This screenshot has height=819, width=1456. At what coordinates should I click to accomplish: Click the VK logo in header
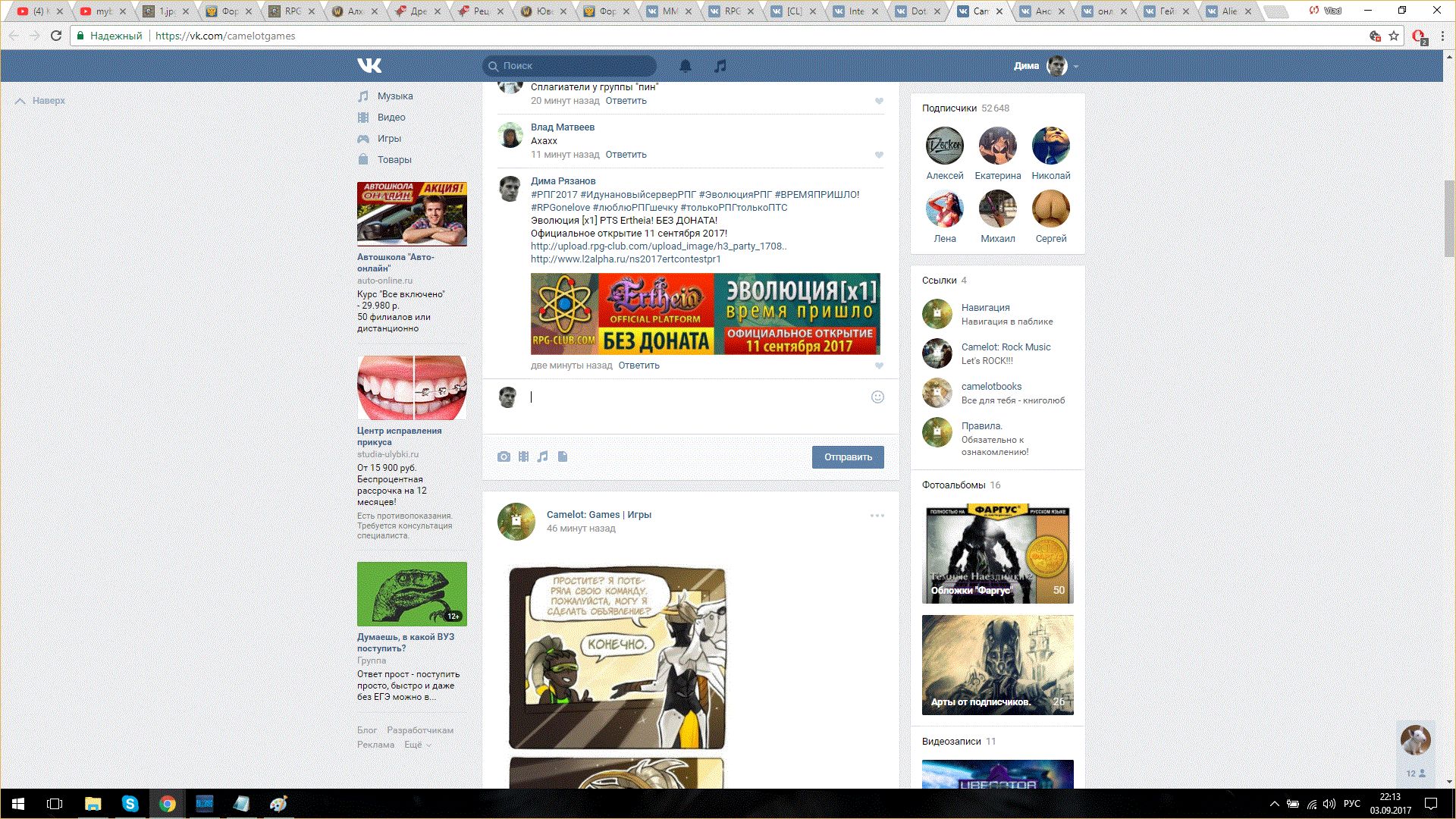(369, 66)
